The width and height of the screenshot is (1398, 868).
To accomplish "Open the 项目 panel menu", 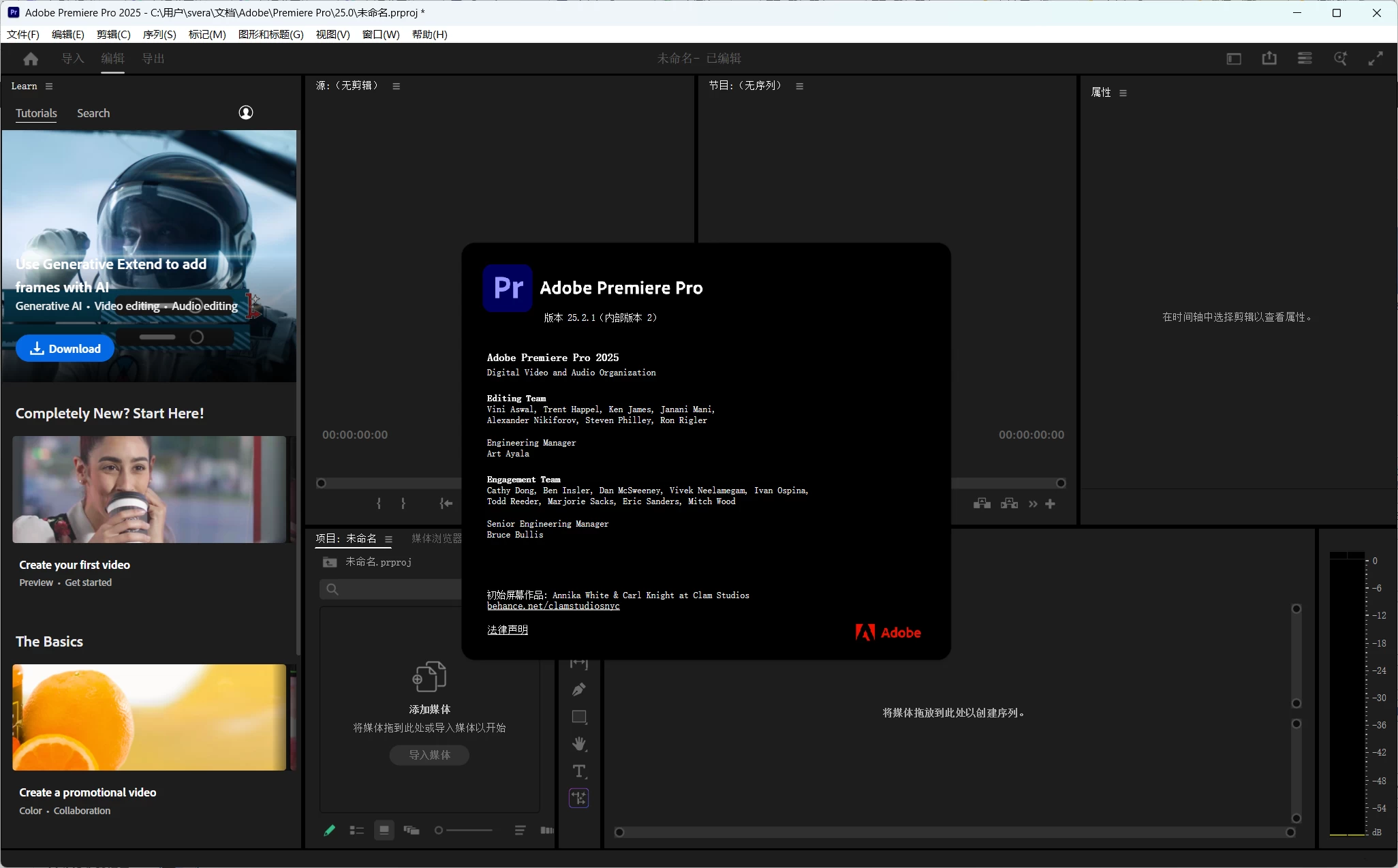I will click(x=388, y=539).
